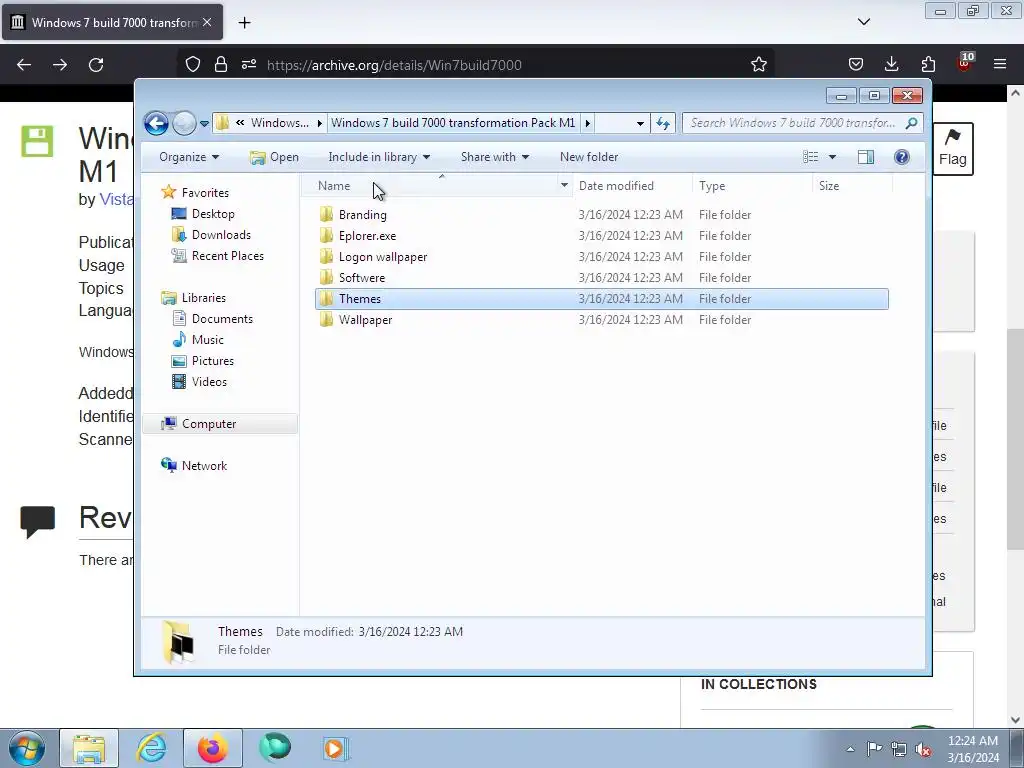Image resolution: width=1024 pixels, height=768 pixels.
Task: Open the view options dropdown arrow
Action: pyautogui.click(x=832, y=157)
